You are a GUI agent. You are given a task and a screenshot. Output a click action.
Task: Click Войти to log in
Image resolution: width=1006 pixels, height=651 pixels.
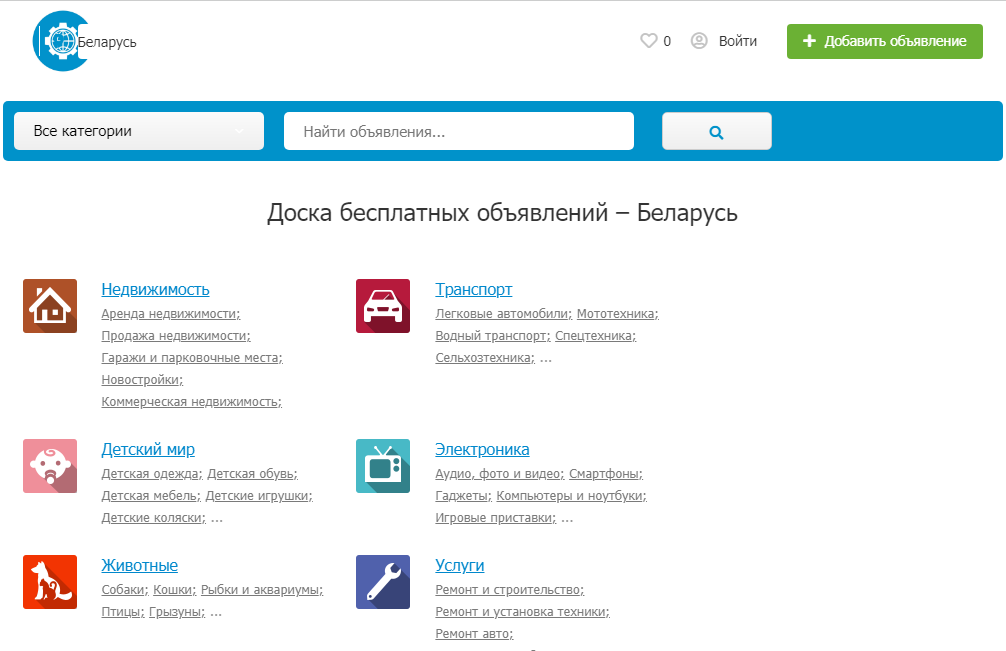[x=737, y=41]
